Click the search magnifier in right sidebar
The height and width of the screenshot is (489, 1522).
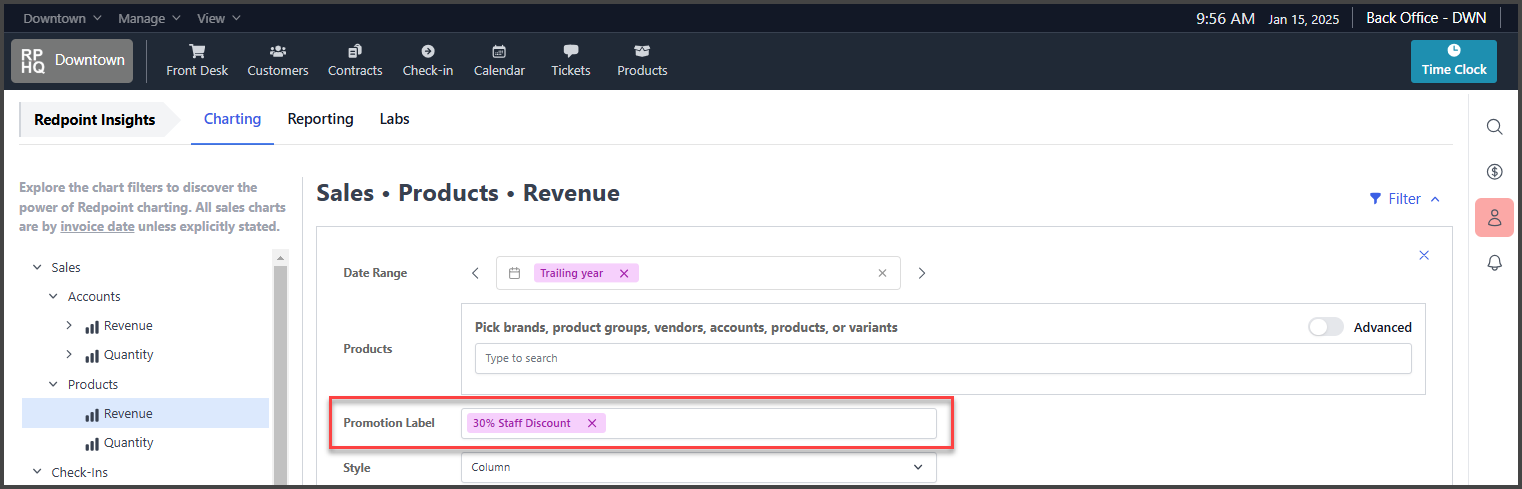[1494, 127]
